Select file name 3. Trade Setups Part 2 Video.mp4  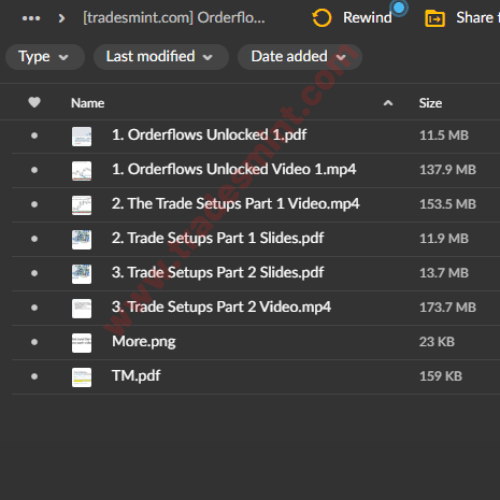221,307
